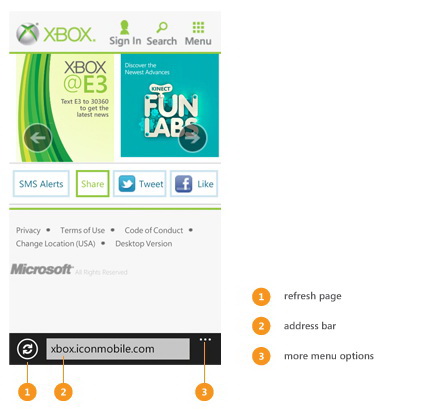Click the Facebook Like button
Screen dimensions: 440x410
coord(194,184)
